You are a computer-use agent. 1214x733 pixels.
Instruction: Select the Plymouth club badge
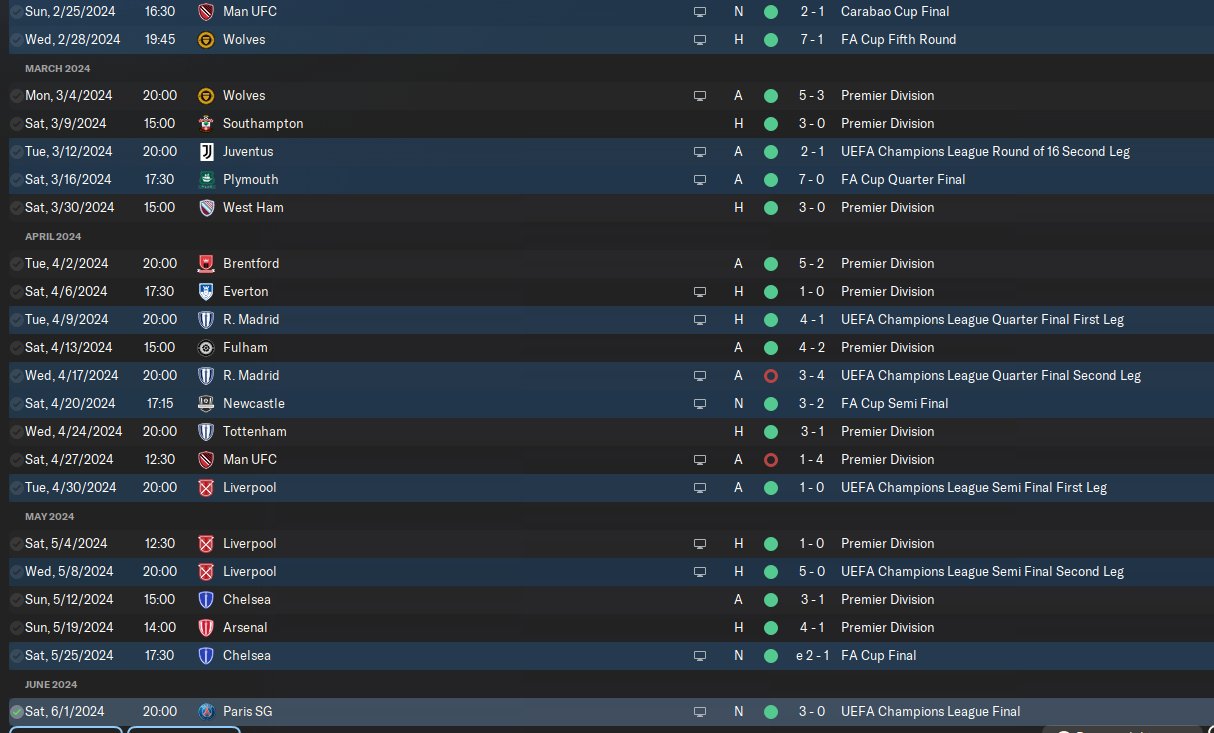206,180
